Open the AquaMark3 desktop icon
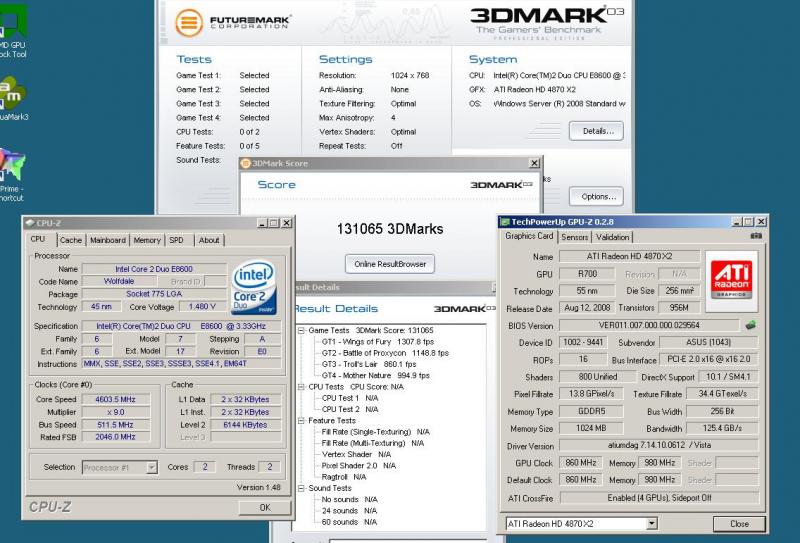800x543 pixels. pos(12,98)
